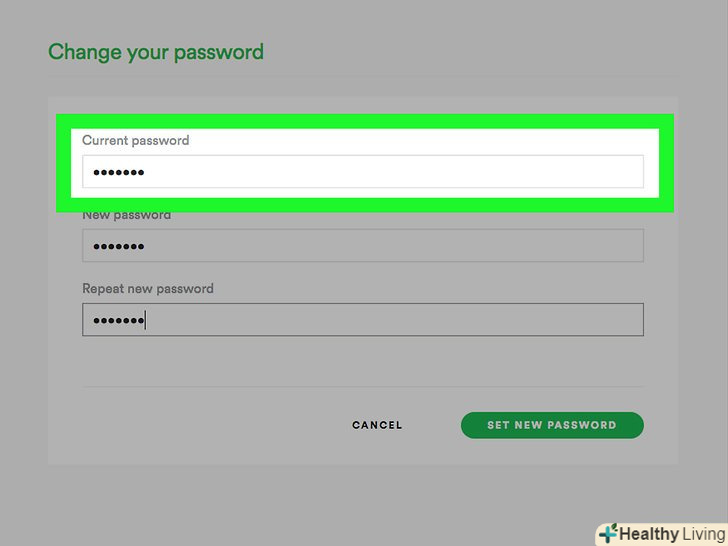Click the "Change your password" heading

[156, 52]
